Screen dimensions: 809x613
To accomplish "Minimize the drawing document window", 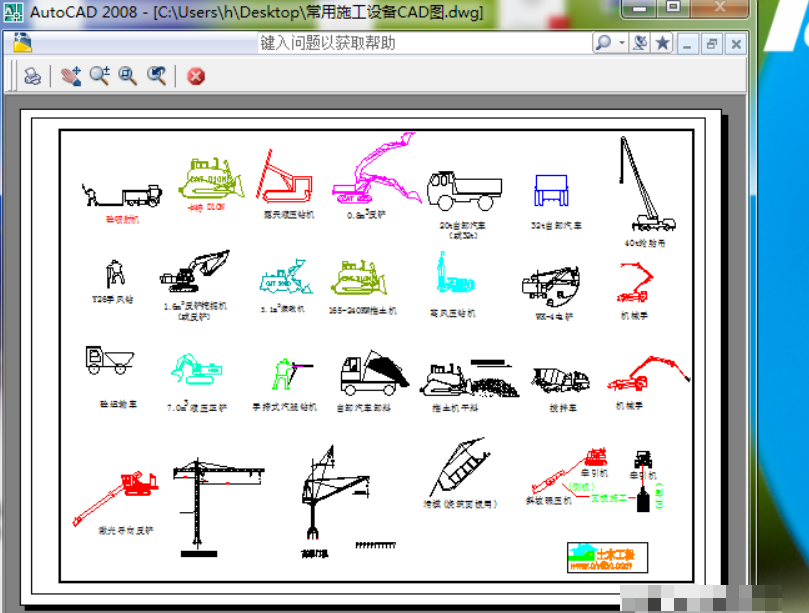I will coord(687,44).
